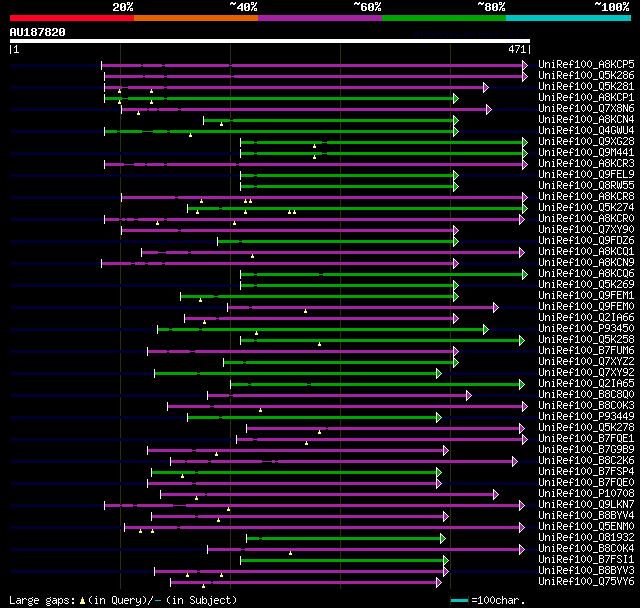Click the UniRef100_Q9FEM1 entry
Viewport: 640px width, 608px height.
click(586, 296)
